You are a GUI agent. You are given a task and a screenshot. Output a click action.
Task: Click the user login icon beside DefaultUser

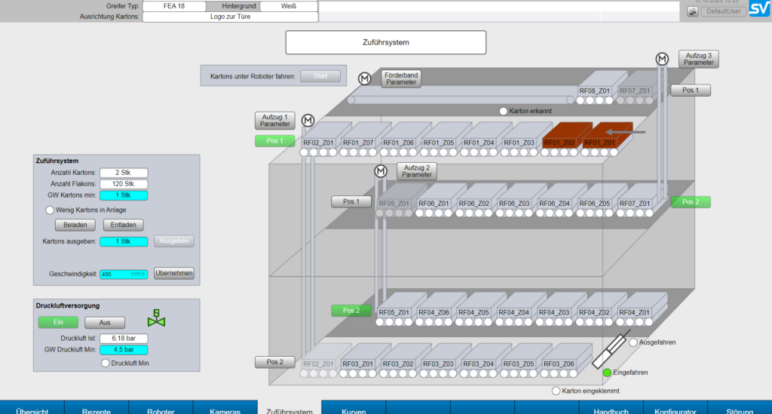click(x=693, y=11)
